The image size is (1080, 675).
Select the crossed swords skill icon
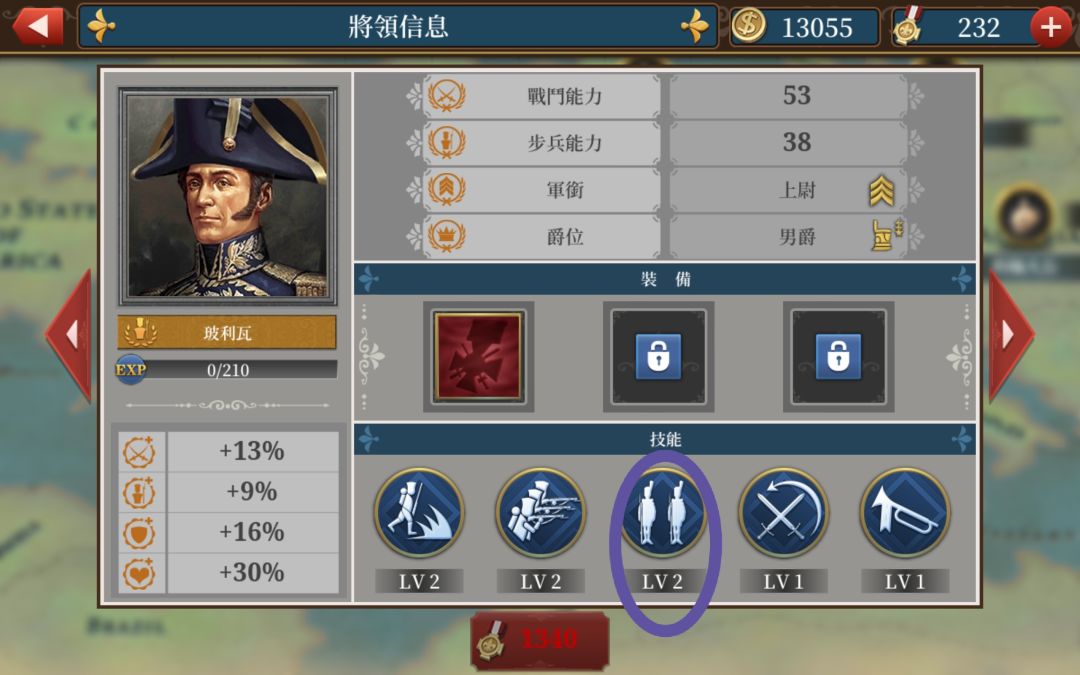tap(783, 513)
